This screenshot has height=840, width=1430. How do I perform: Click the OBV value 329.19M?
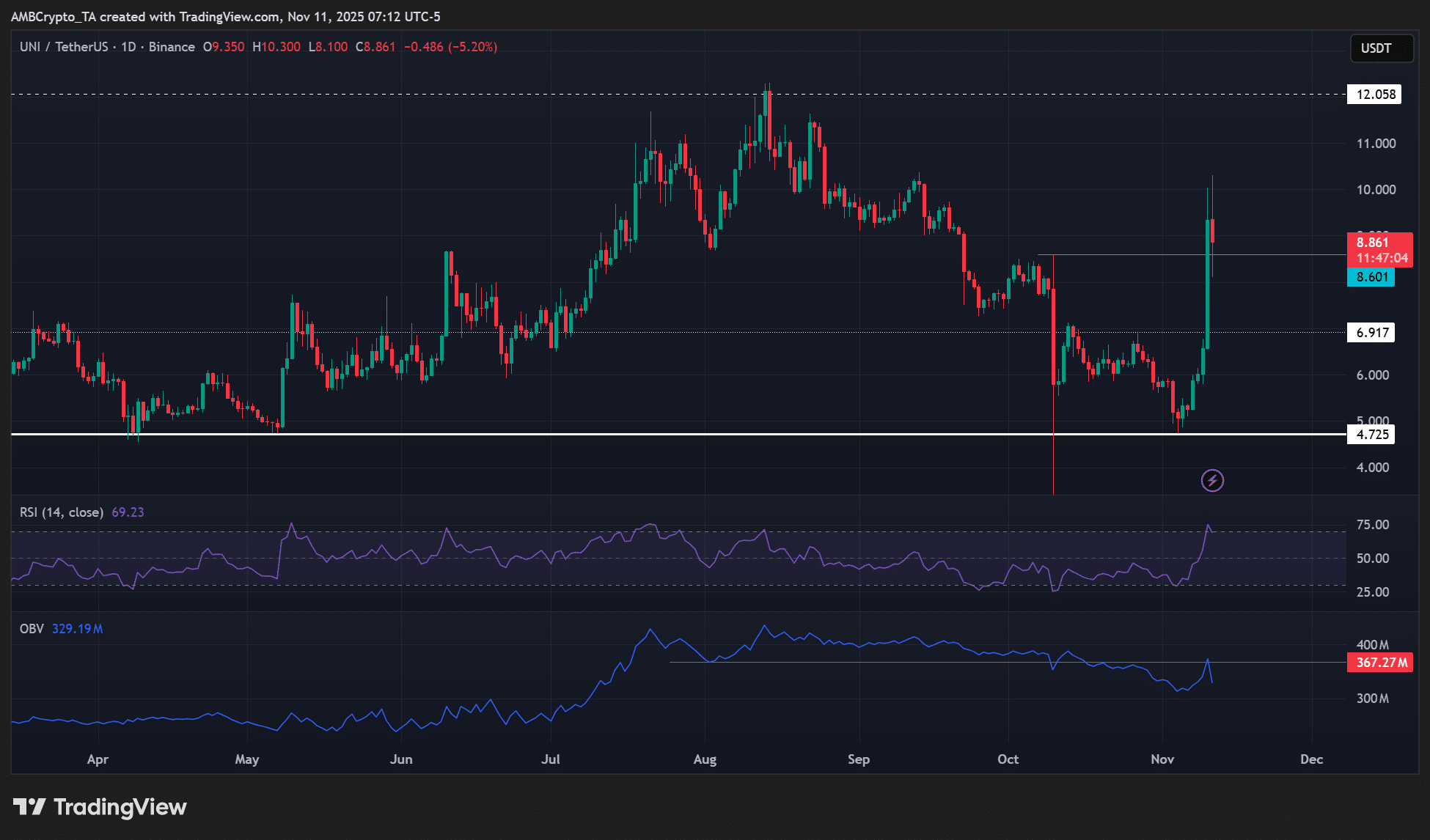(x=77, y=629)
